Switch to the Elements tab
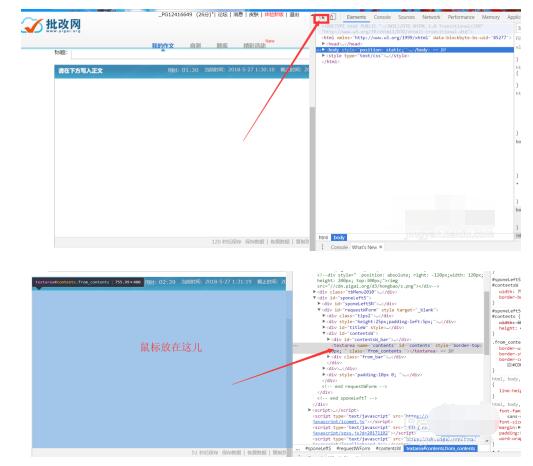Image resolution: width=533 pixels, height=466 pixels. tap(356, 17)
